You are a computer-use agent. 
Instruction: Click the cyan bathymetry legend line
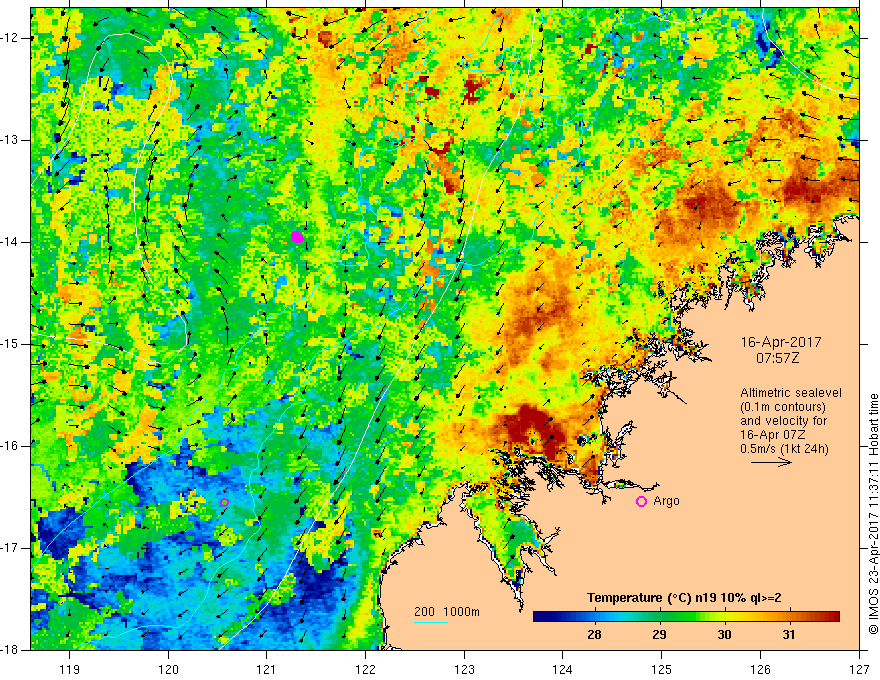(431, 623)
